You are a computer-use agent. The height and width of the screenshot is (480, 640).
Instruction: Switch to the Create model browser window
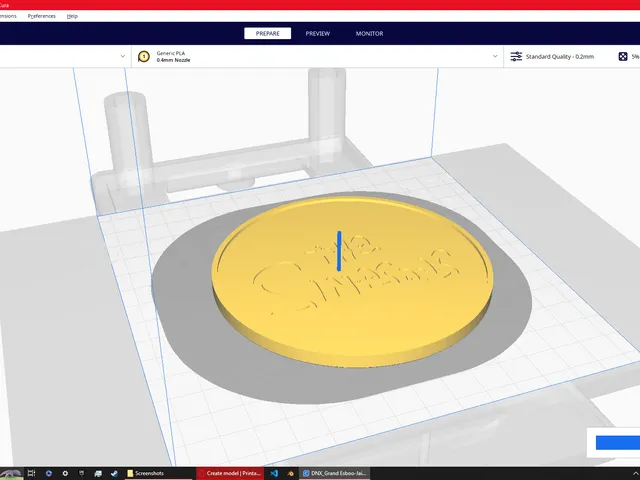point(230,473)
